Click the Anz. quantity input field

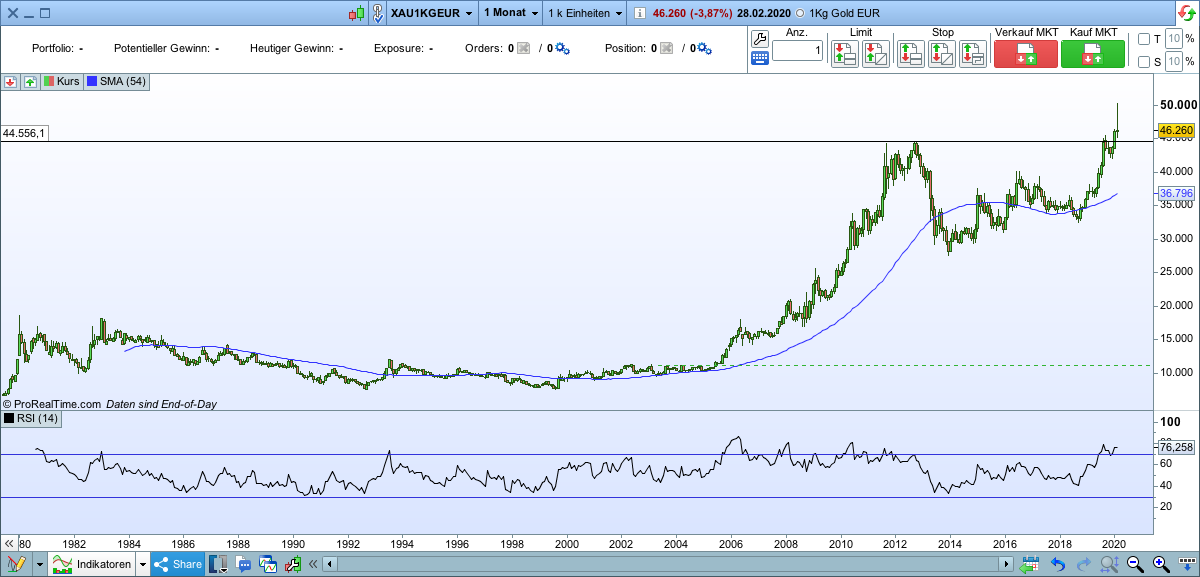796,48
